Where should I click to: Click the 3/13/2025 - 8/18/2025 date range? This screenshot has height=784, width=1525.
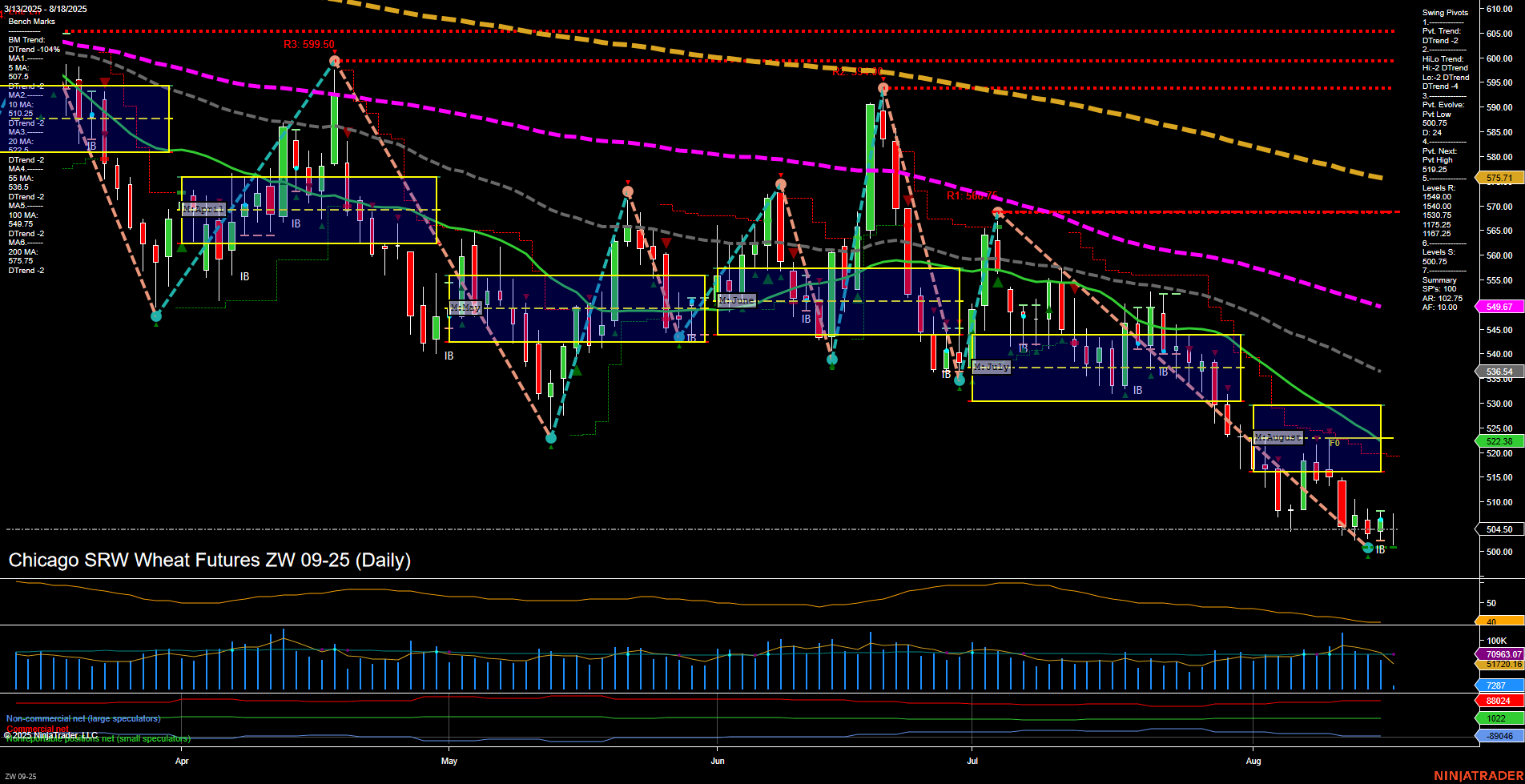(44, 9)
